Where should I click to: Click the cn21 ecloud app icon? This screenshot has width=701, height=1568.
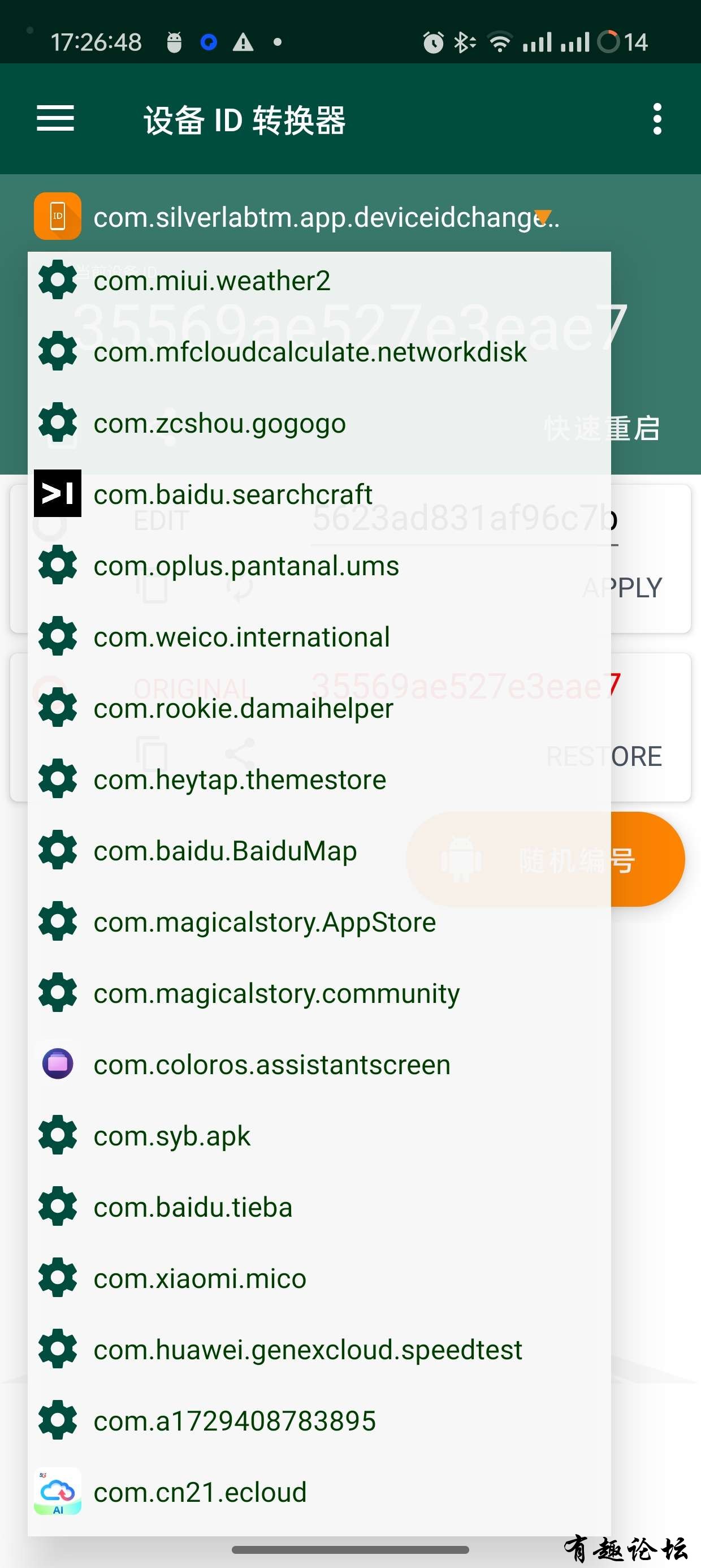coord(57,1491)
